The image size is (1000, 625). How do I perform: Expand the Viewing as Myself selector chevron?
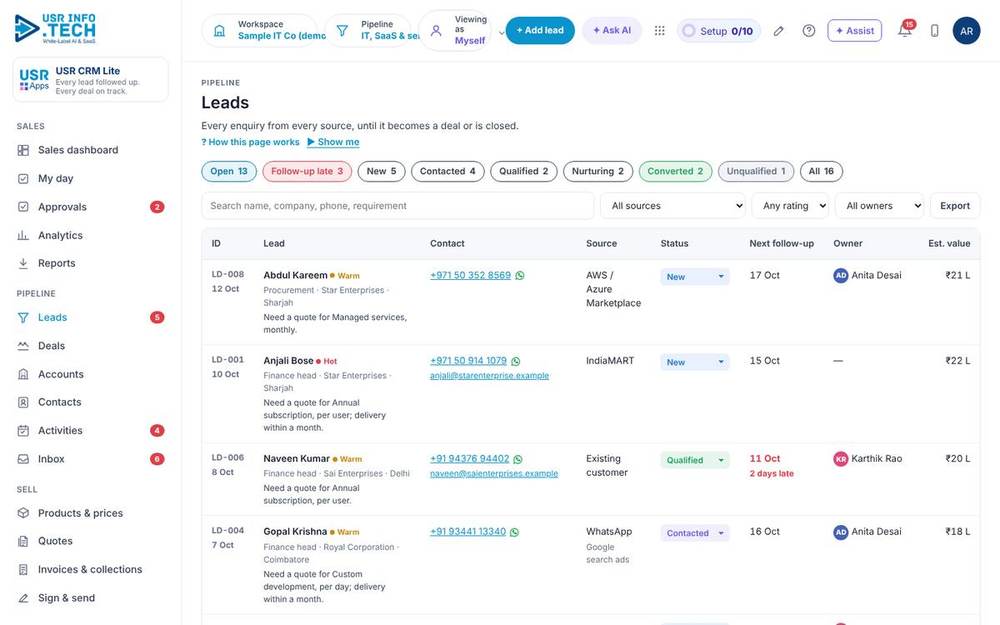501,33
